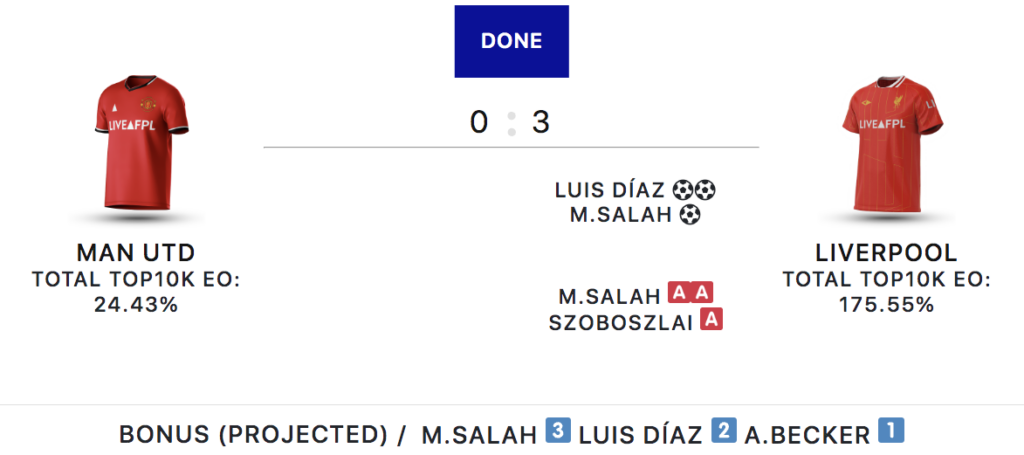Open M.Salah in the assists list
Viewport: 1024px width, 455px height.
click(609, 295)
